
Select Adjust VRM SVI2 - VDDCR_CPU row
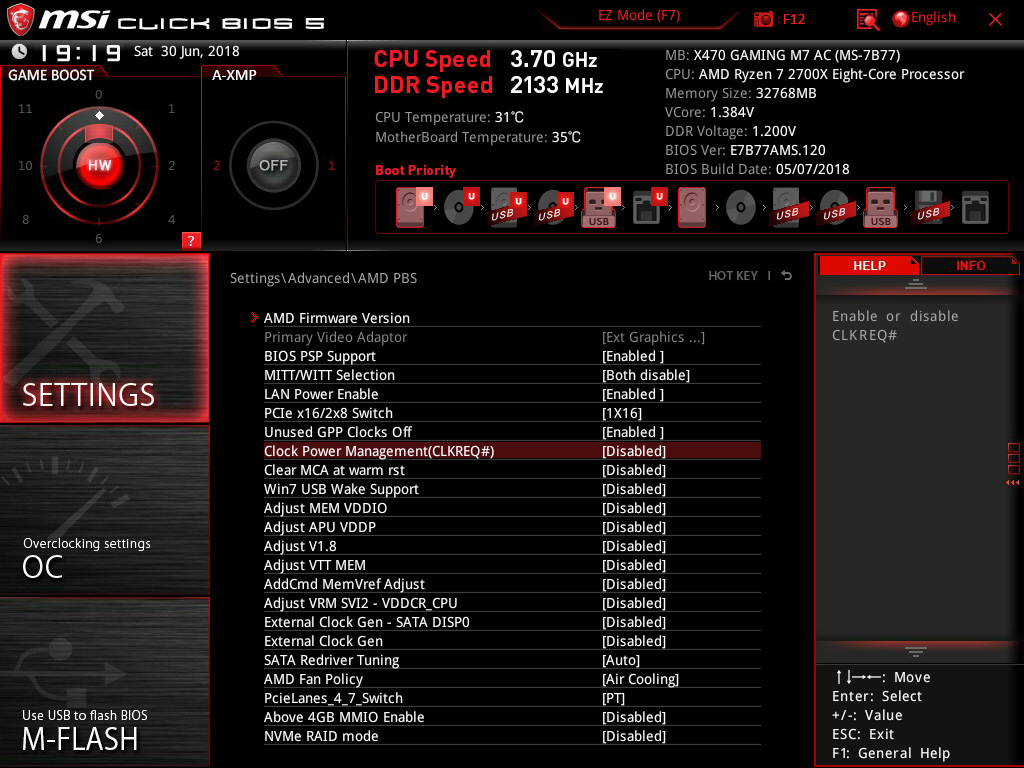[512, 603]
